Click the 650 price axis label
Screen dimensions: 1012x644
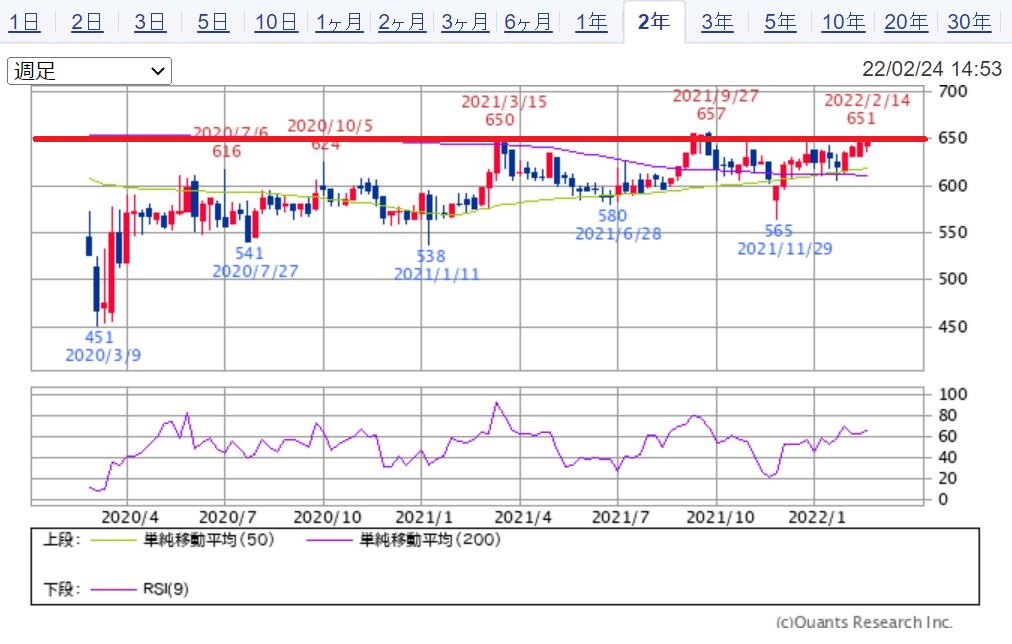(x=953, y=138)
